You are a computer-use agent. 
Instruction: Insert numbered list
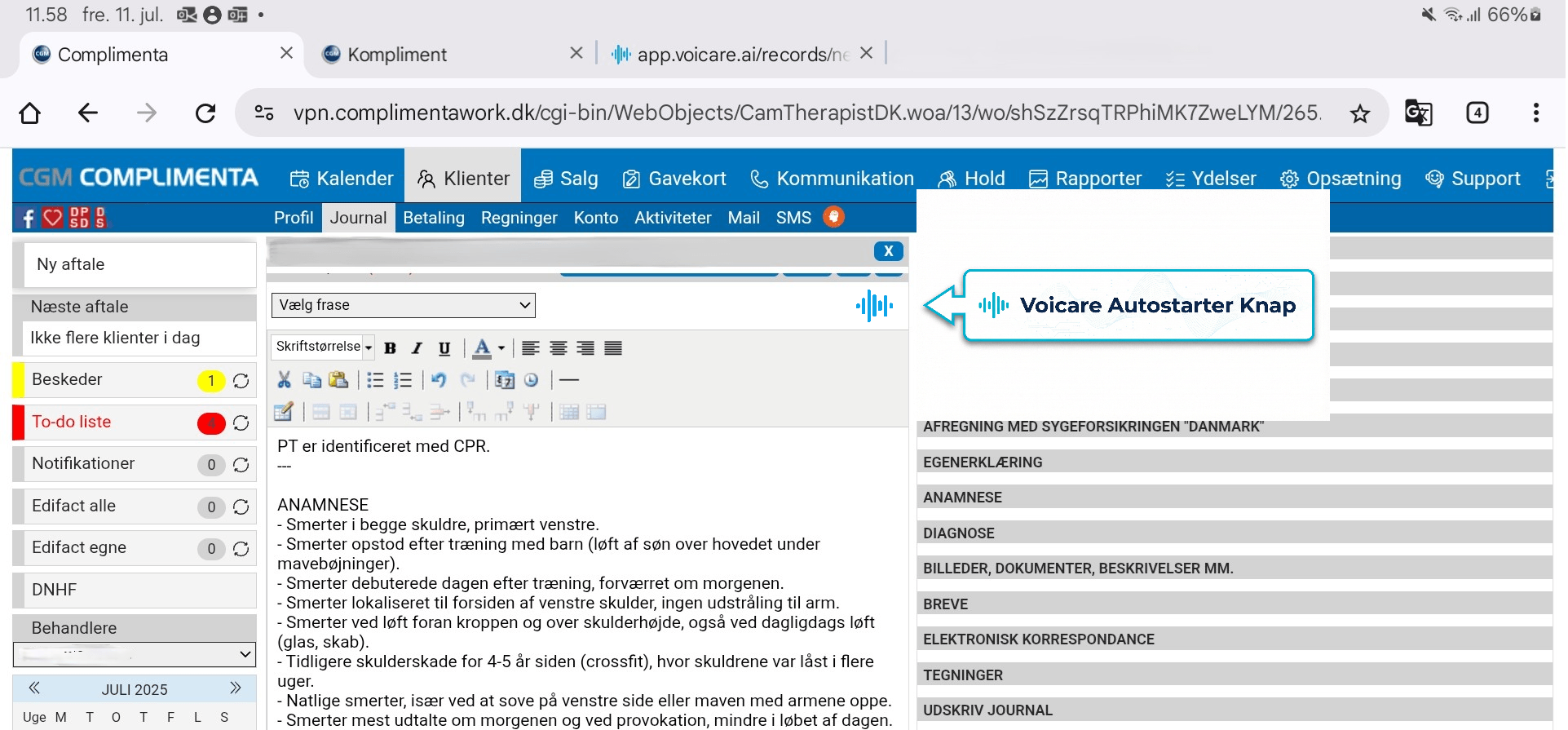[403, 379]
